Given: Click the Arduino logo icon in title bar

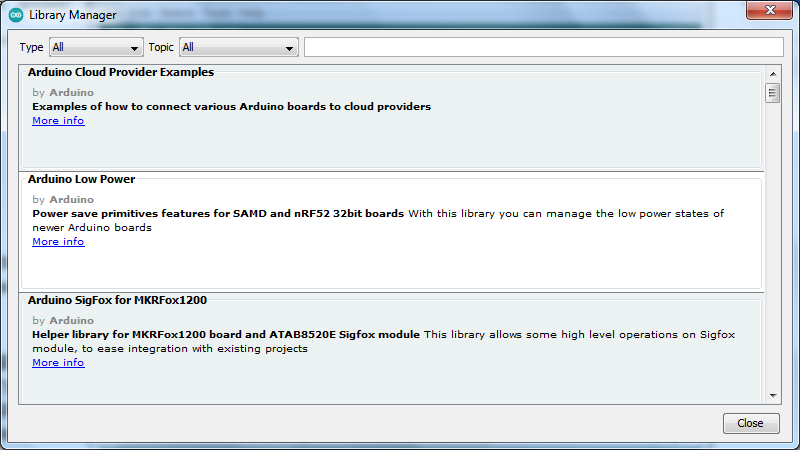Looking at the screenshot, I should pos(16,15).
